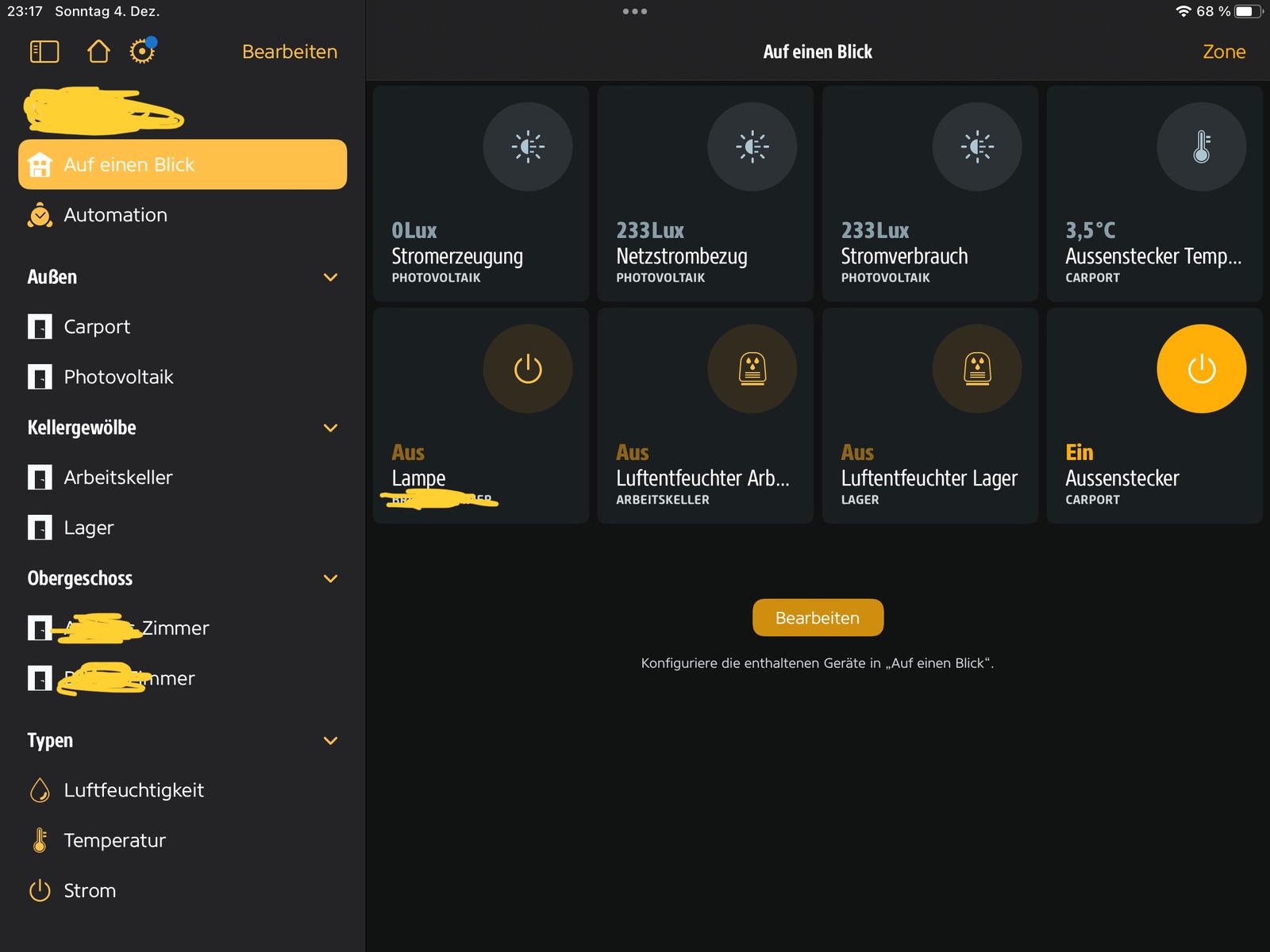Toggle the sidebar panel icon
This screenshot has height=952, width=1270.
point(44,52)
